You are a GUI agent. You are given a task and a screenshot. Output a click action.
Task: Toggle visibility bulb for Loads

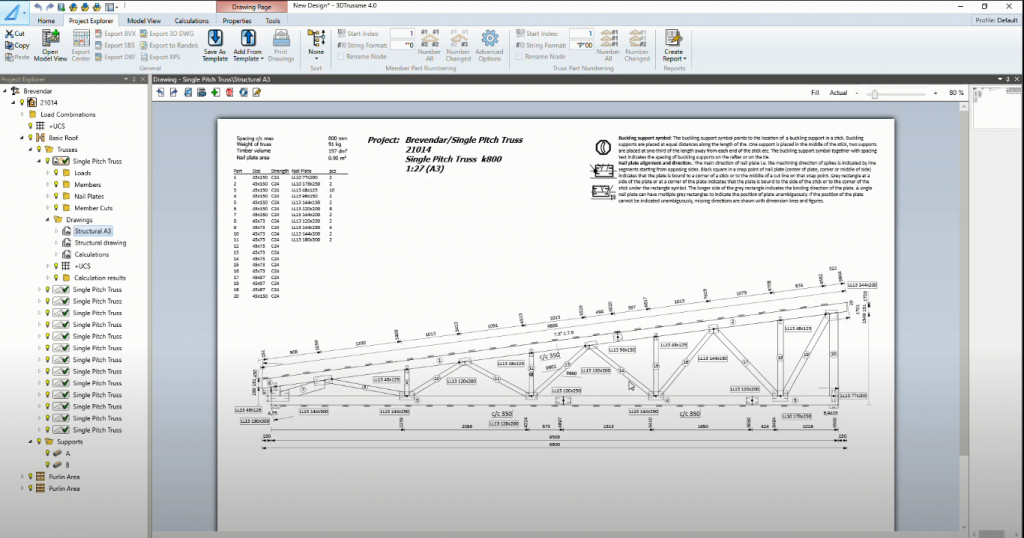[x=56, y=173]
